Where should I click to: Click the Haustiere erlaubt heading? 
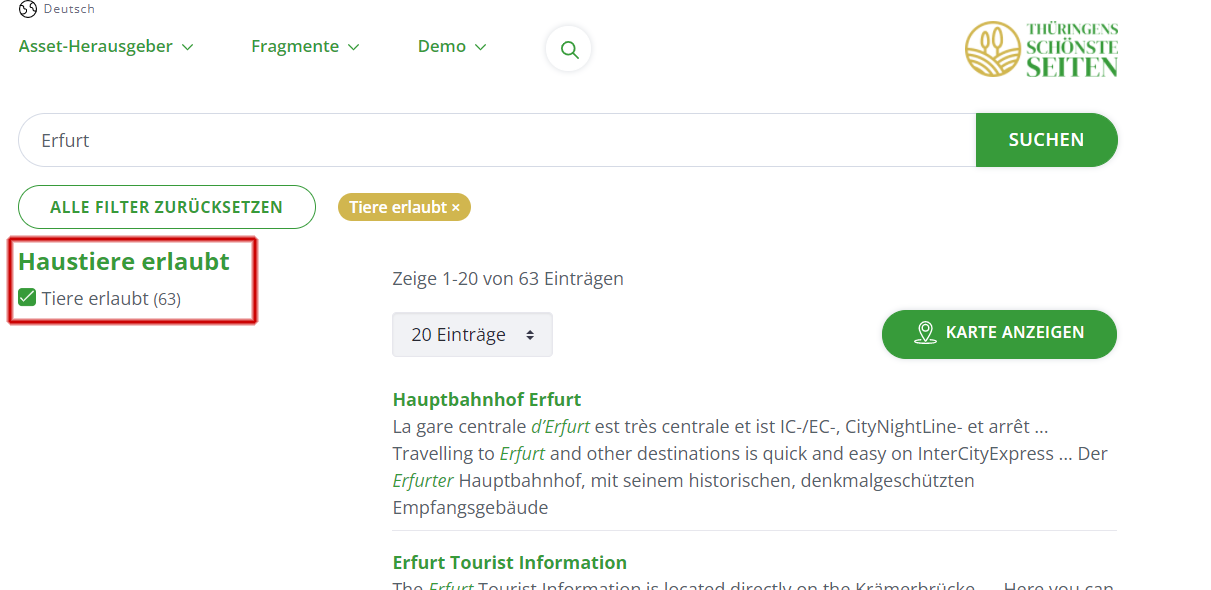[124, 261]
